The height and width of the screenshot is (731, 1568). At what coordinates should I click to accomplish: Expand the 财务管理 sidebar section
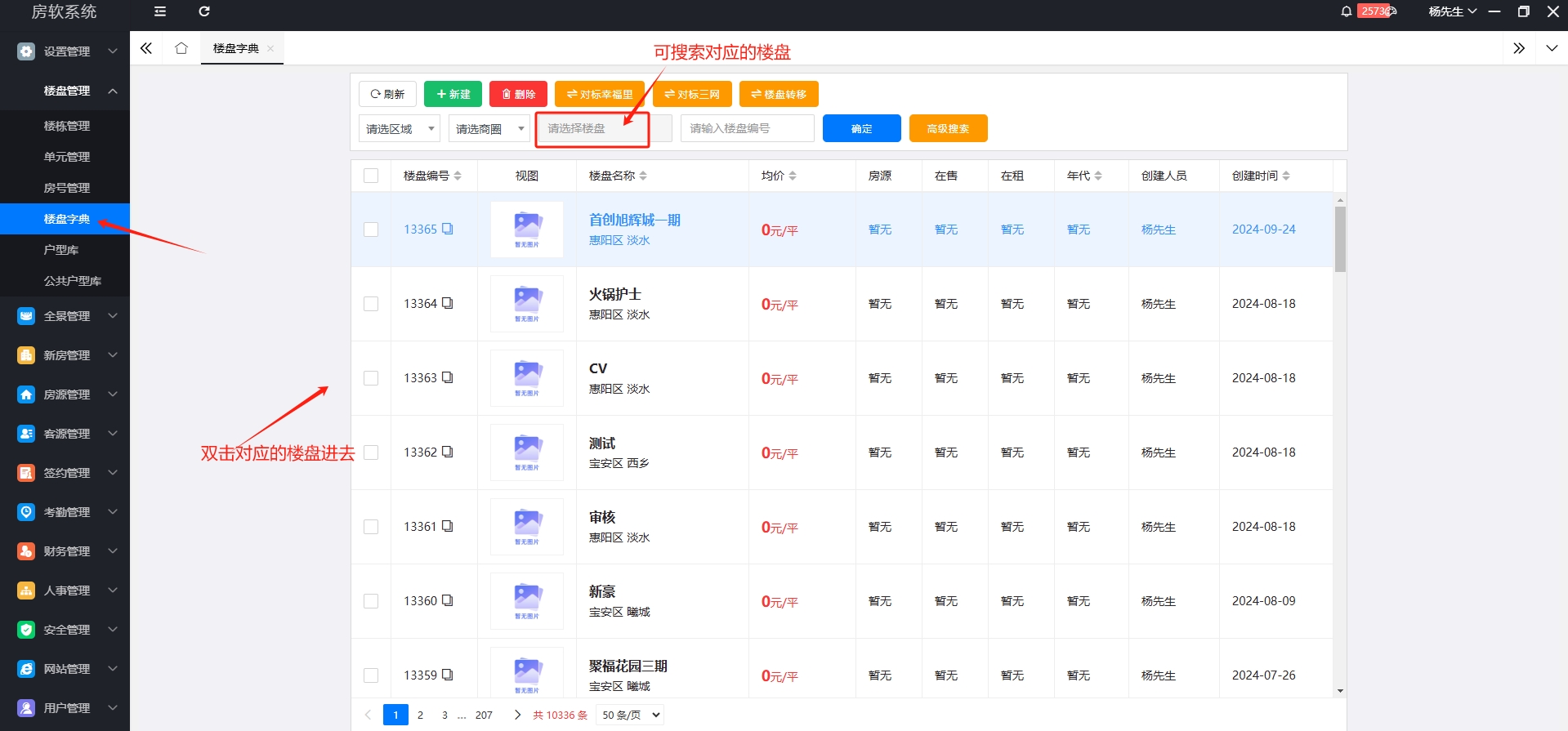[113, 551]
